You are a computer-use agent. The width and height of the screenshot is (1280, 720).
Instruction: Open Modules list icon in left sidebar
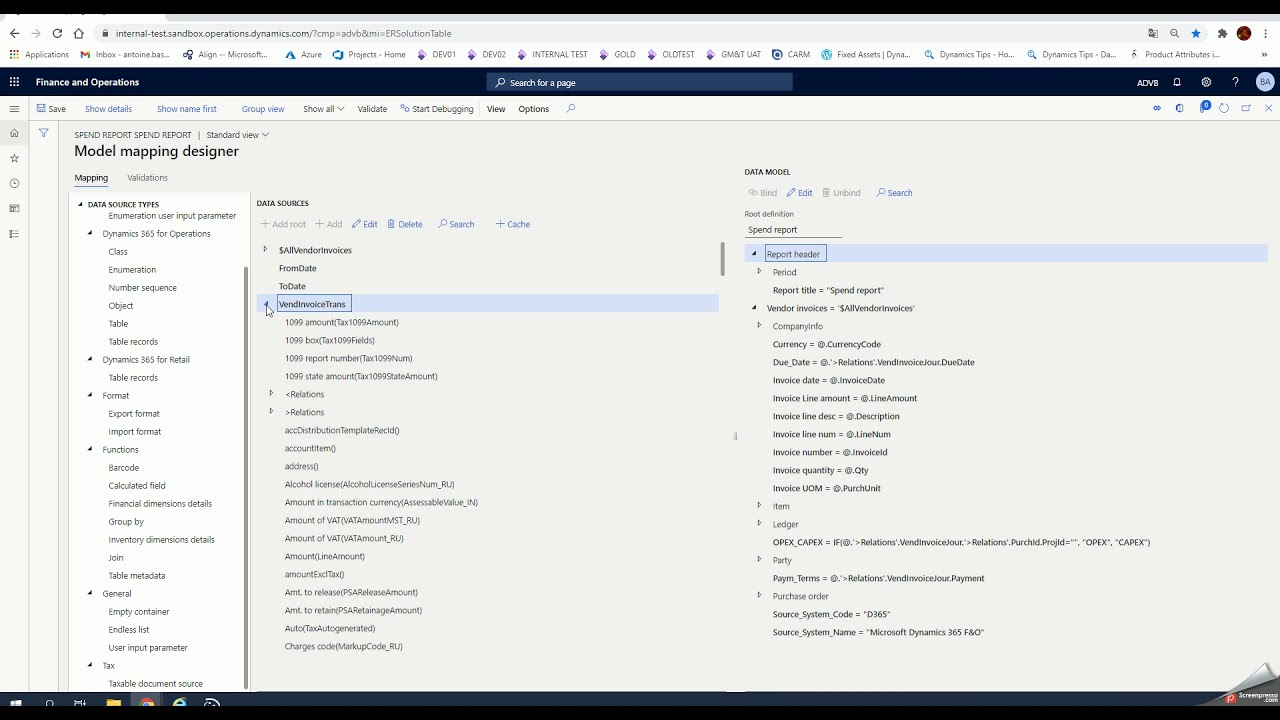(14, 234)
